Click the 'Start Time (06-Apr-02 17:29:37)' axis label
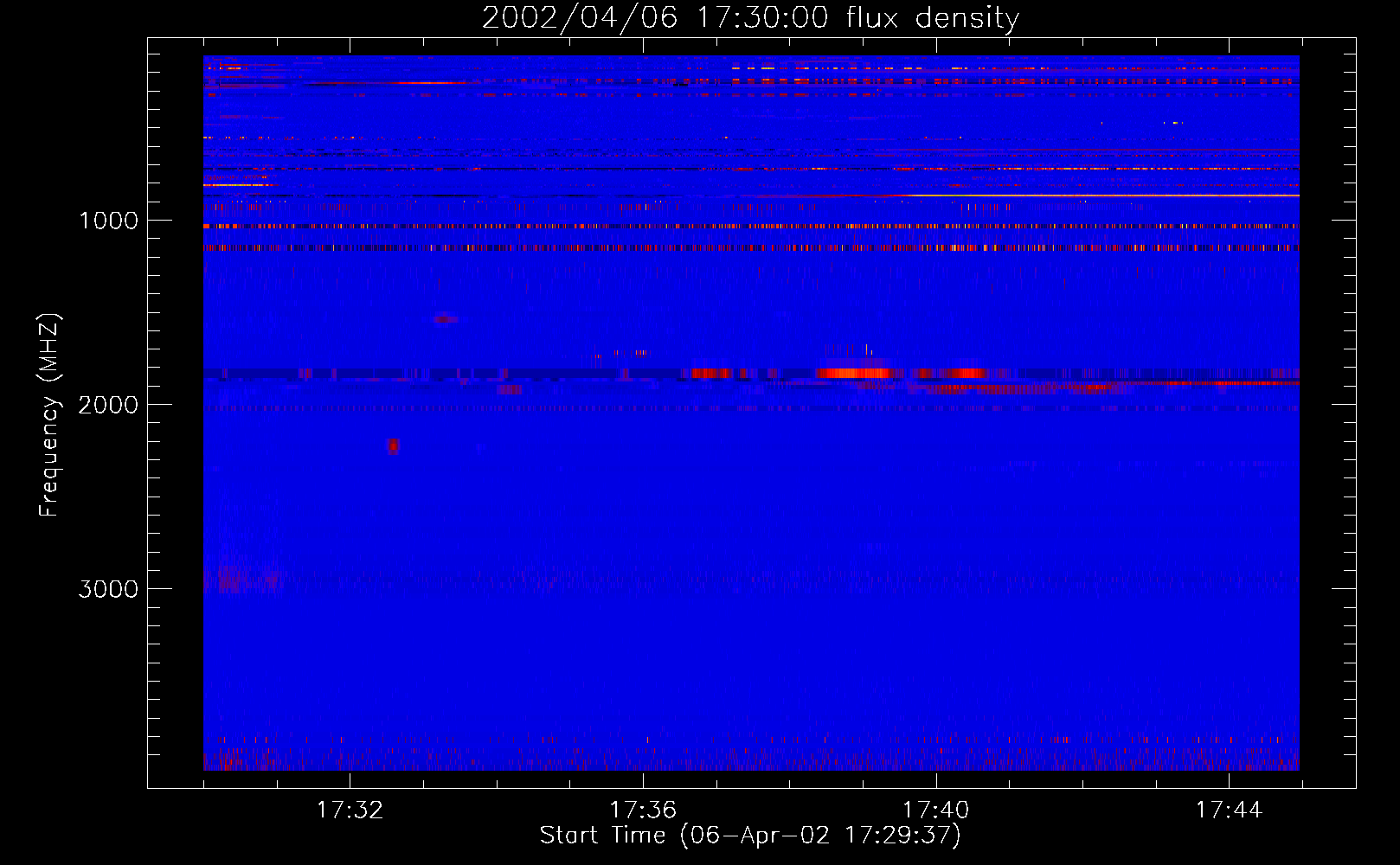Viewport: 1400px width, 865px height. pyautogui.click(x=750, y=836)
